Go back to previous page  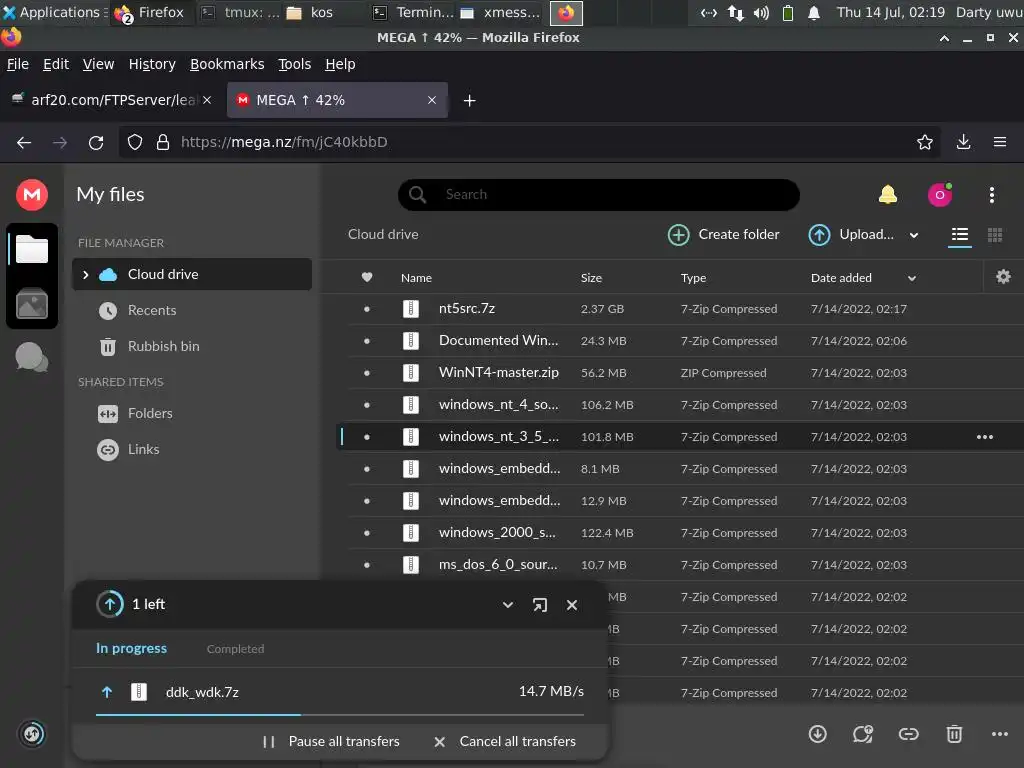pyautogui.click(x=24, y=142)
